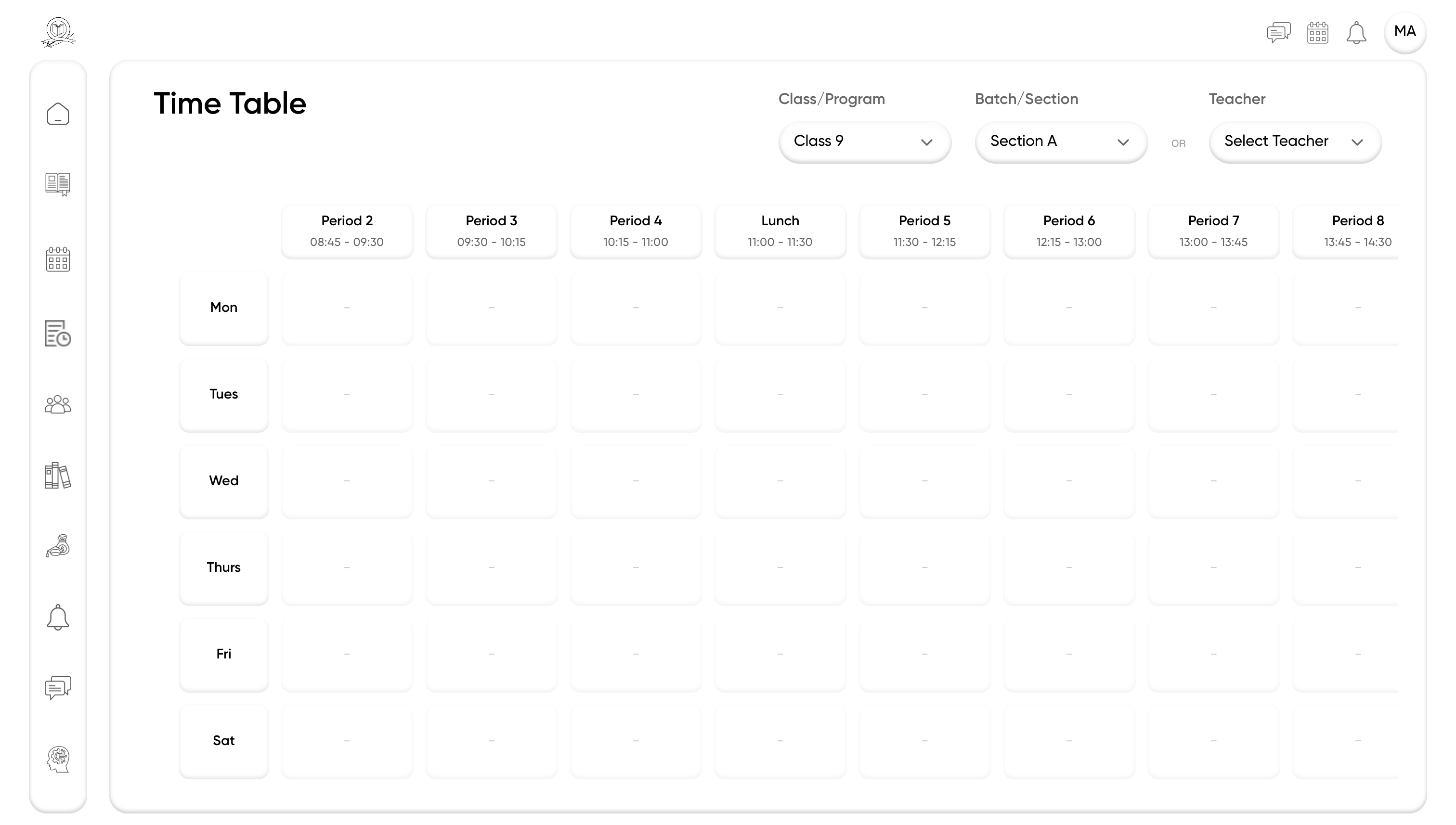Select the Saturday row label cell

coord(223,740)
